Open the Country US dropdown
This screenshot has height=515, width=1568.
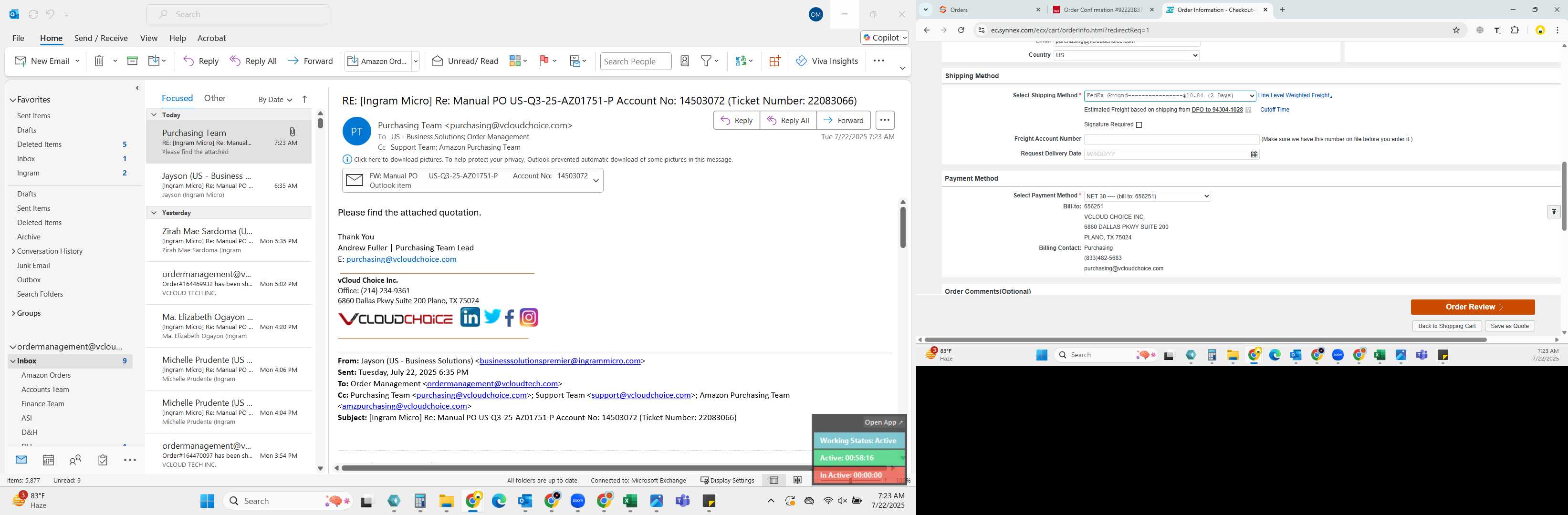pos(1126,55)
